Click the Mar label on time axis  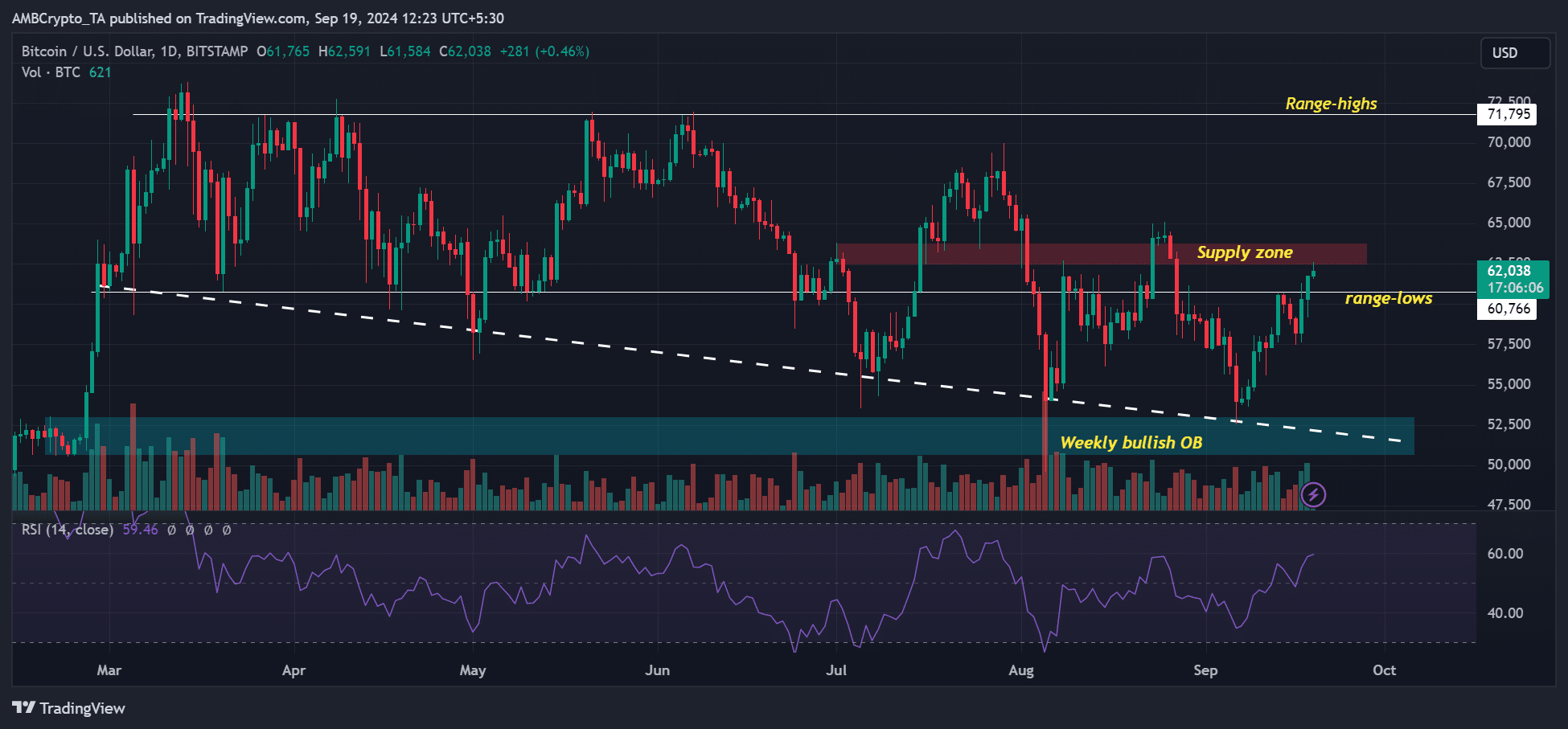coord(109,670)
